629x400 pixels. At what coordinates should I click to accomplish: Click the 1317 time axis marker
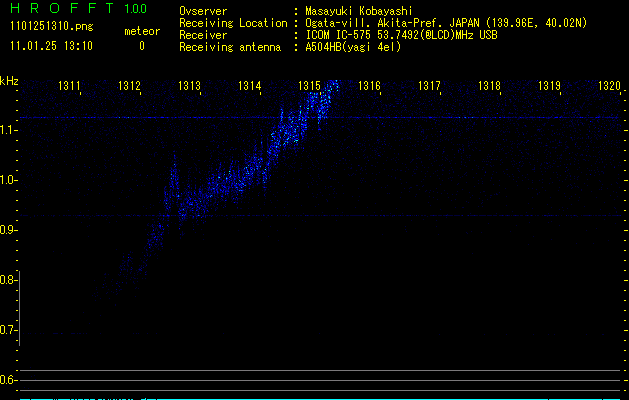(429, 86)
